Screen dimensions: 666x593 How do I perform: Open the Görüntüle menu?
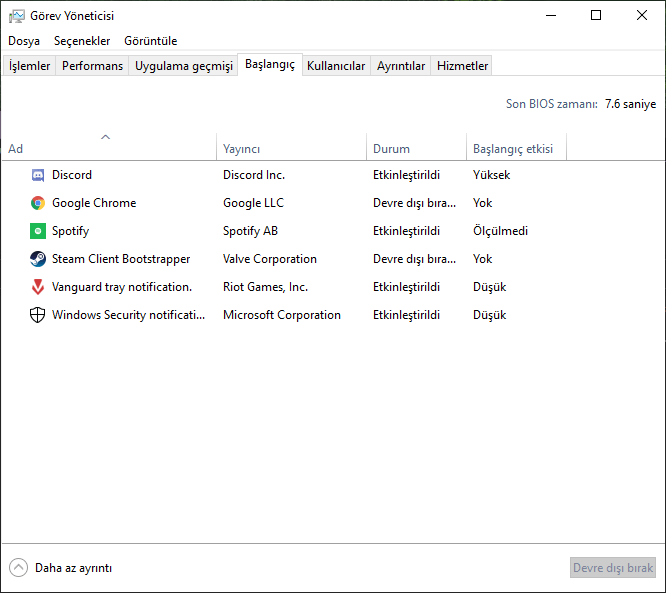[x=150, y=41]
